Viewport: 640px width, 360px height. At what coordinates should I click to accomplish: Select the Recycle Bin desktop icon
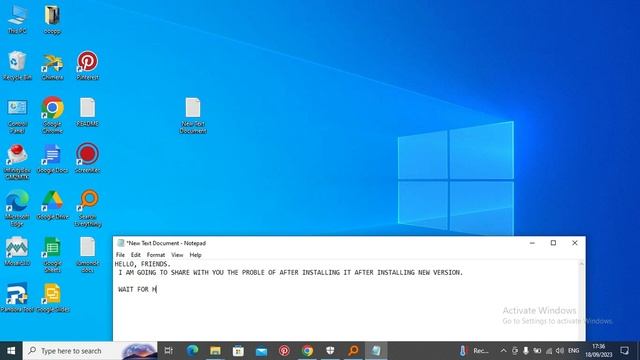17,65
